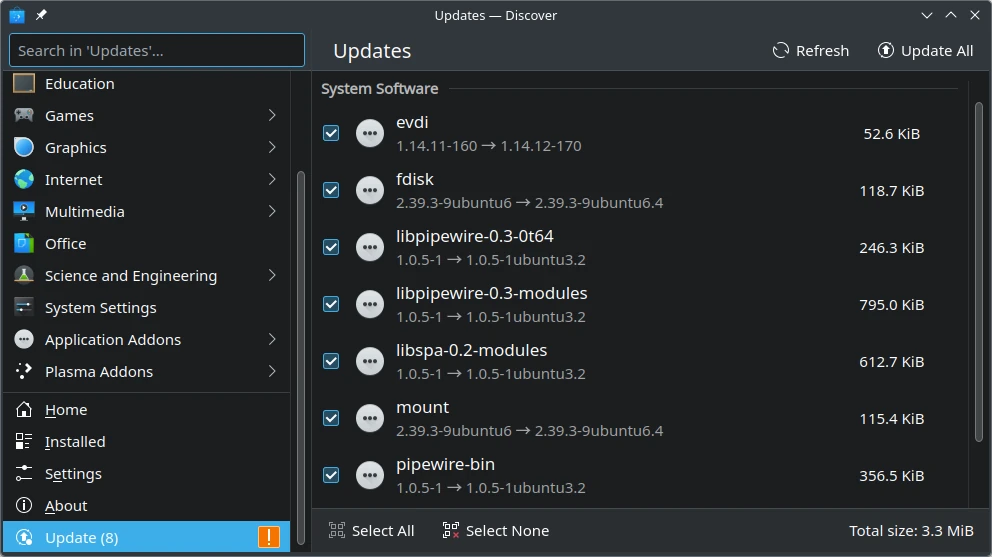Click the orange update warning badge
The height and width of the screenshot is (557, 992).
[269, 537]
